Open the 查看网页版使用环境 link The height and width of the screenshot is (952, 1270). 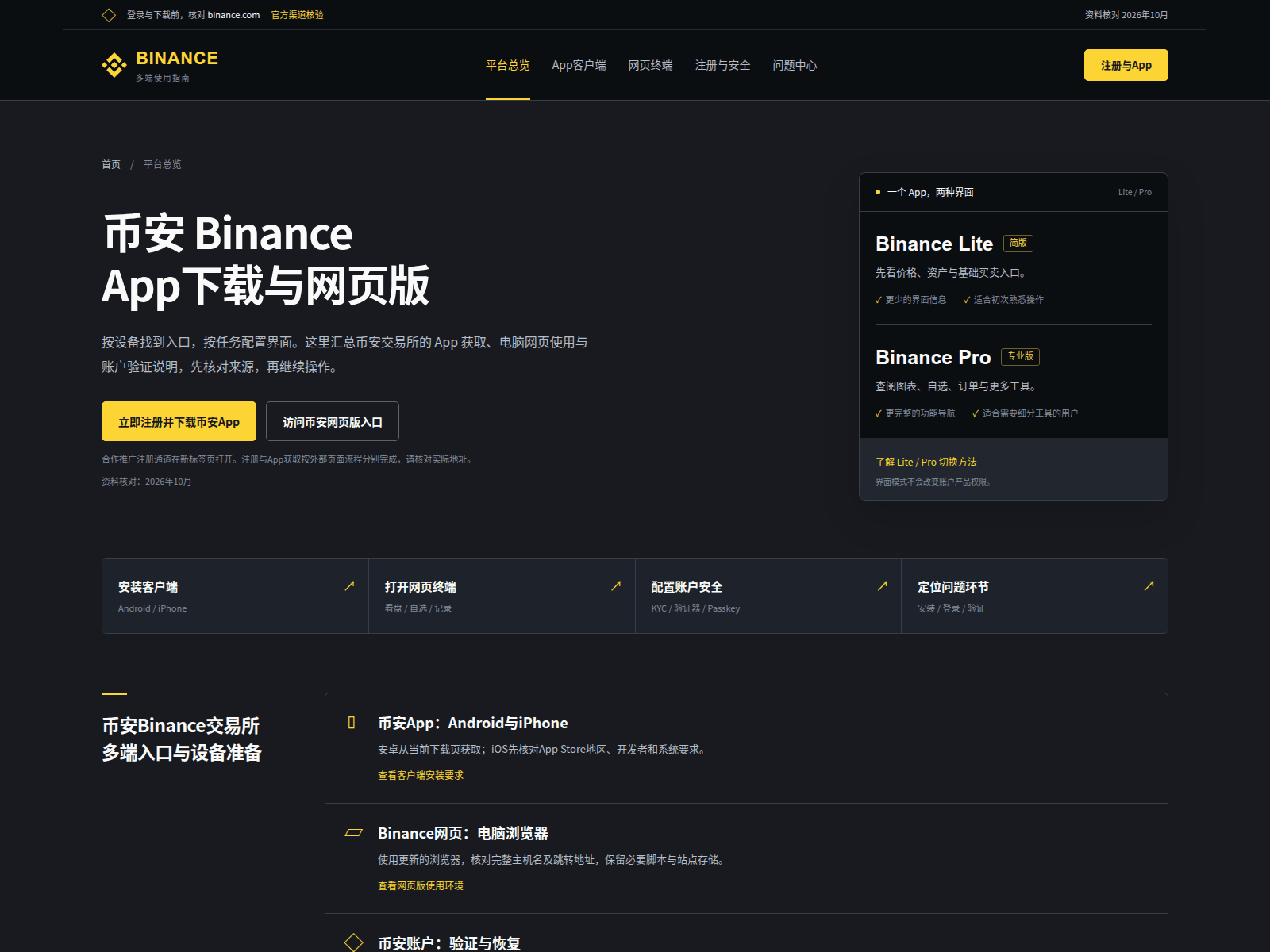(421, 885)
